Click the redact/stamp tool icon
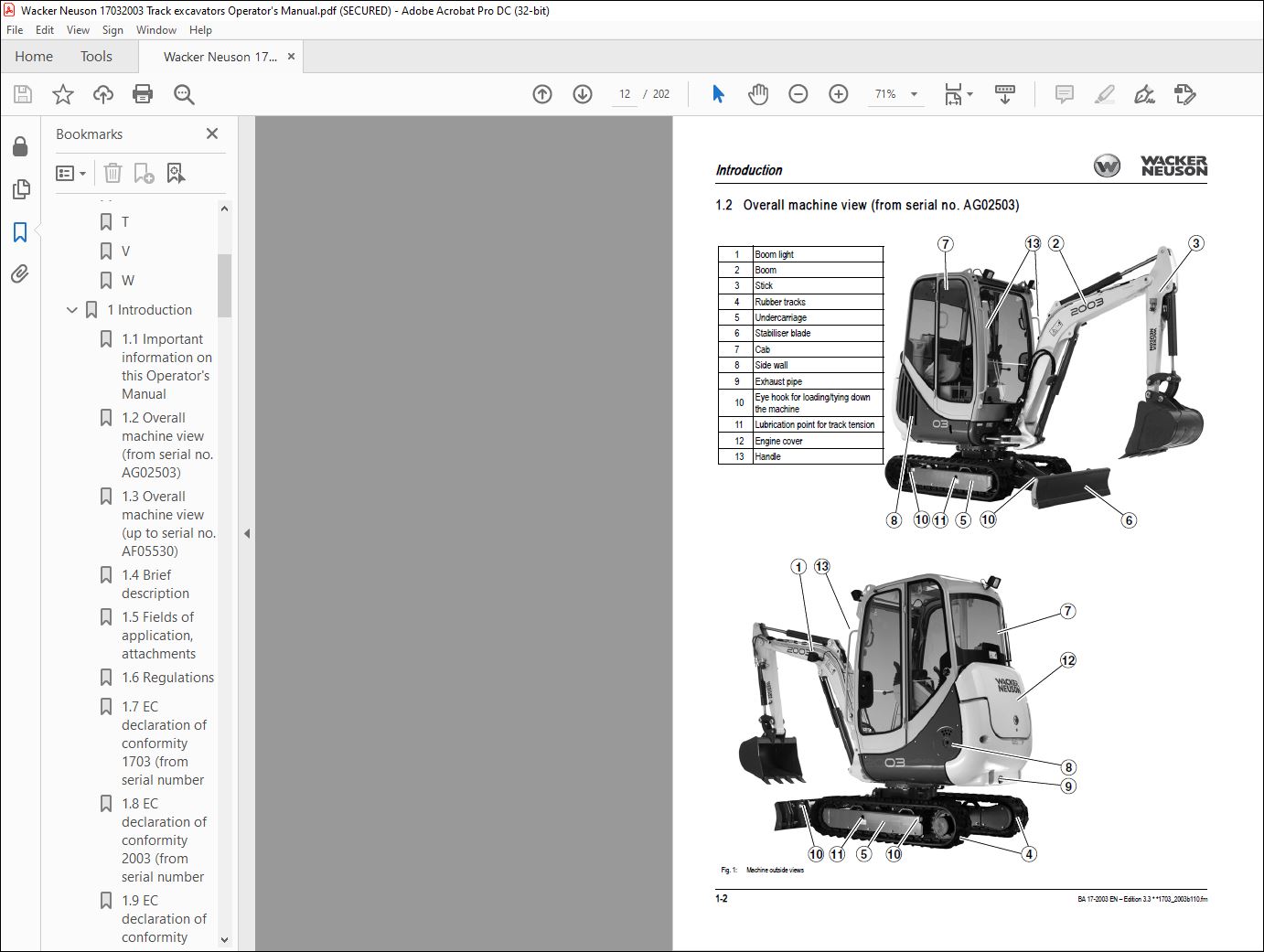 1185,94
